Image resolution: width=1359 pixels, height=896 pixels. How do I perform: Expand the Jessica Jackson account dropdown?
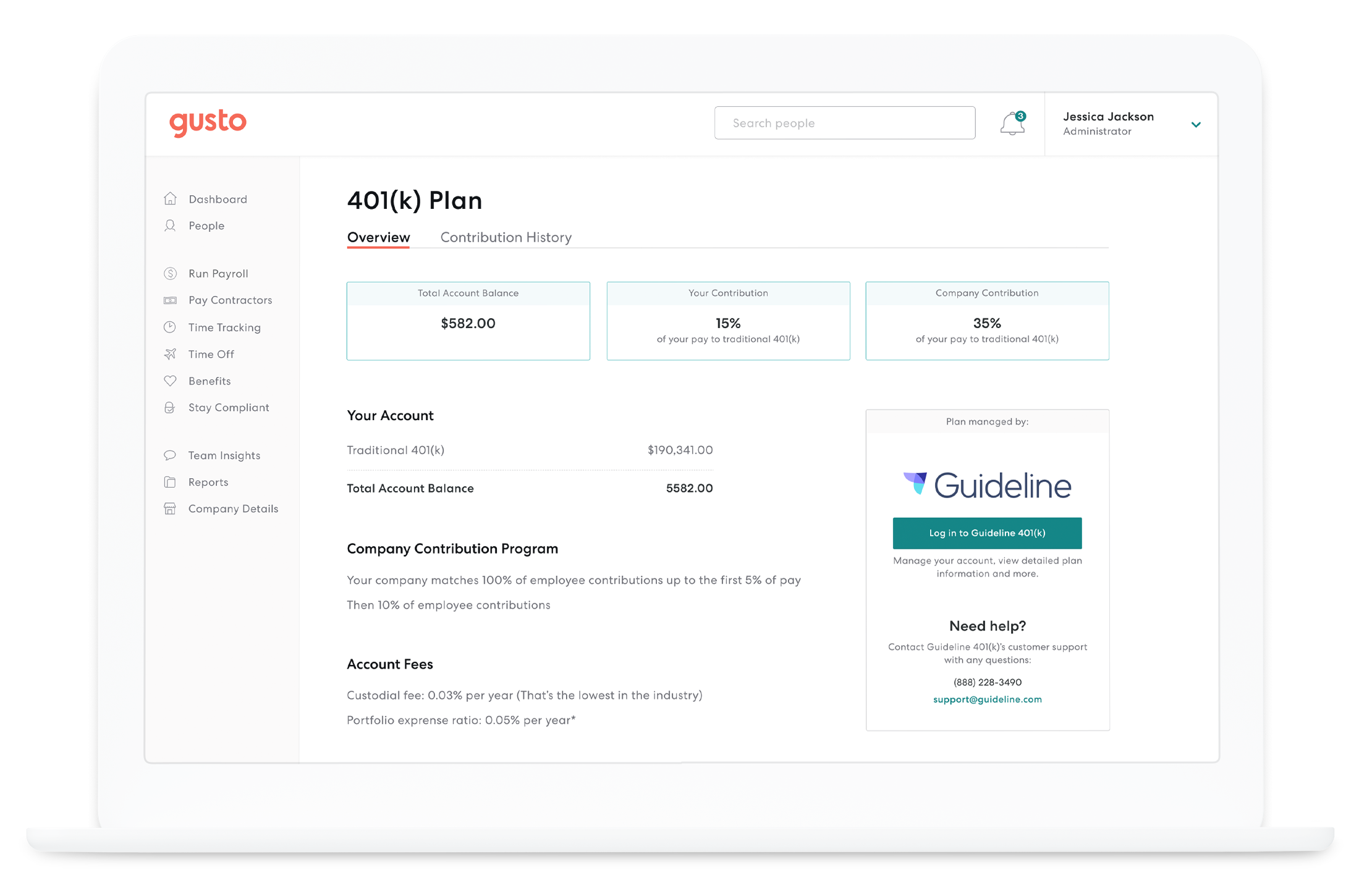1195,124
